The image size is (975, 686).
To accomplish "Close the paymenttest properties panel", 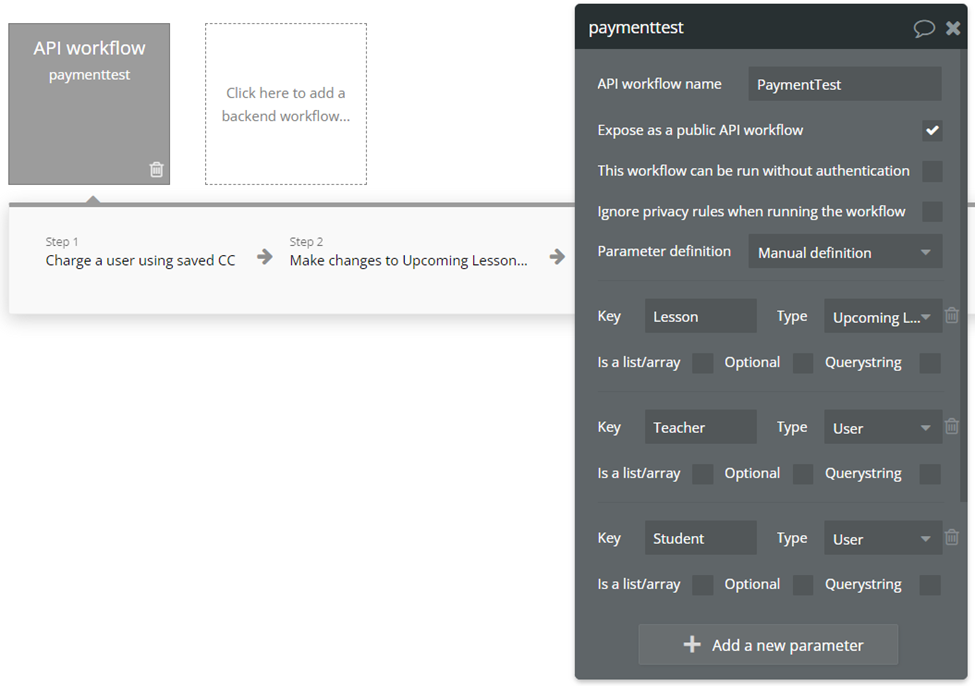I will [x=953, y=28].
